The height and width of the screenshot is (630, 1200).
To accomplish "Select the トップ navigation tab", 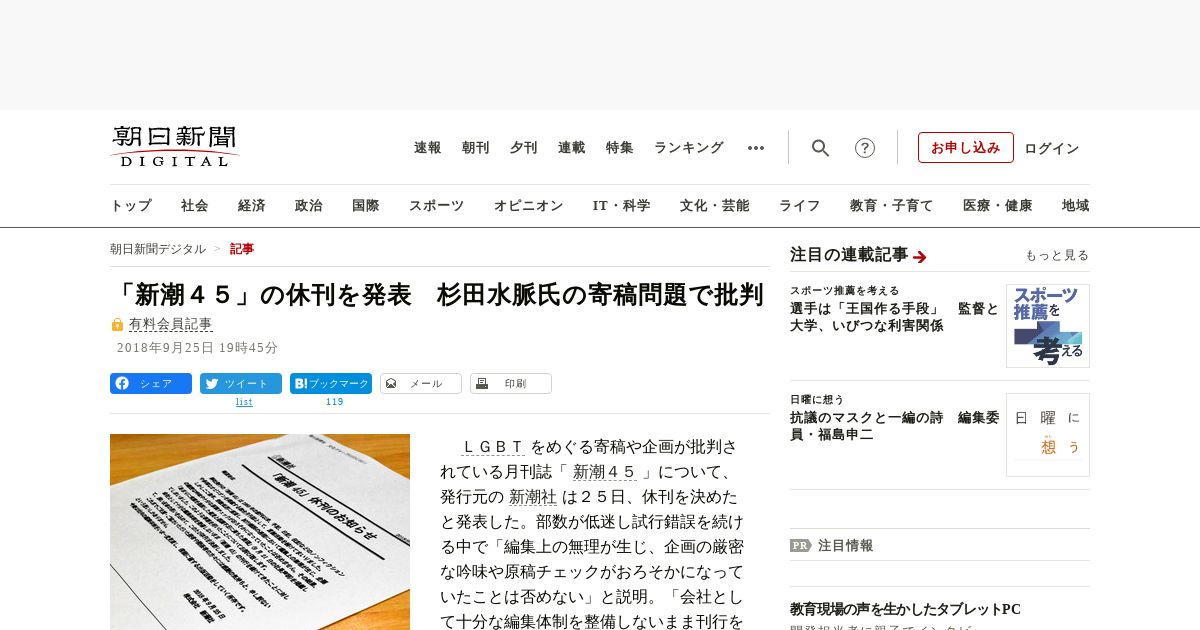I will click(x=131, y=206).
